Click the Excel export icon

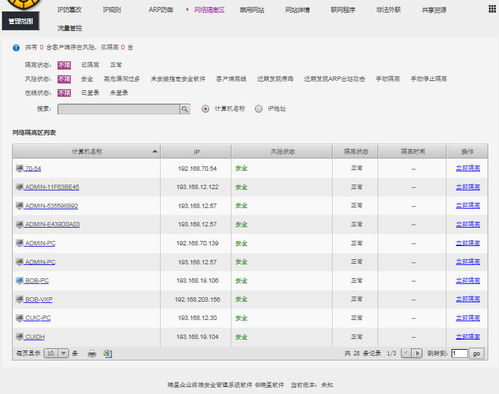click(107, 353)
